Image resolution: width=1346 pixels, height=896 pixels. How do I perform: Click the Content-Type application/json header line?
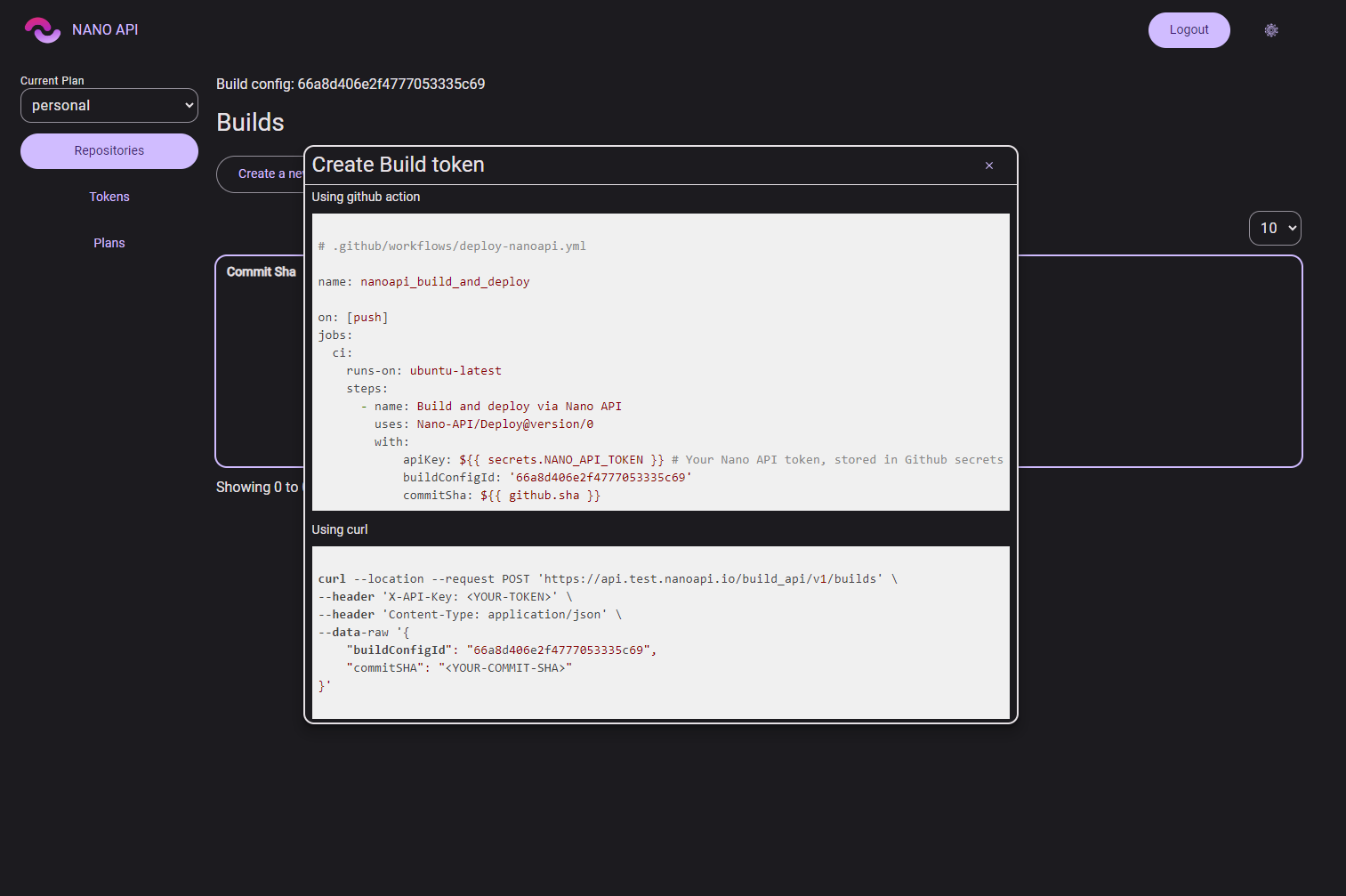pos(470,615)
